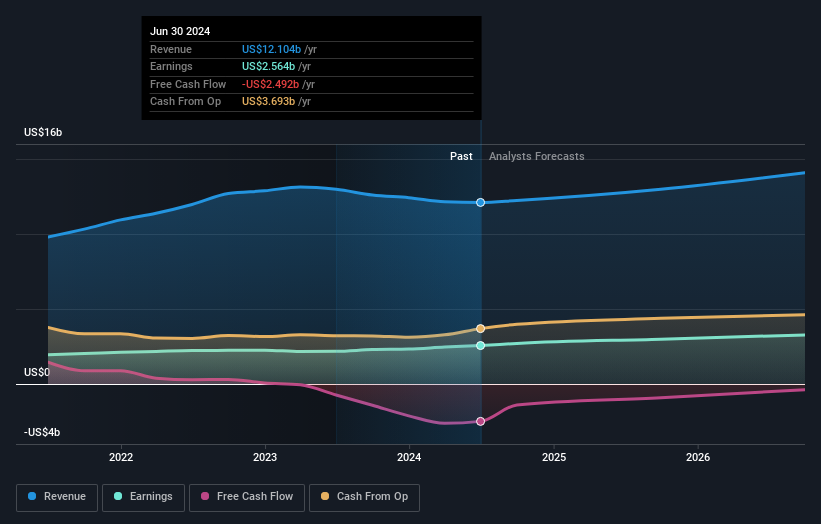Select the Earnings data point marker
Screen dimensions: 821x524
click(480, 345)
